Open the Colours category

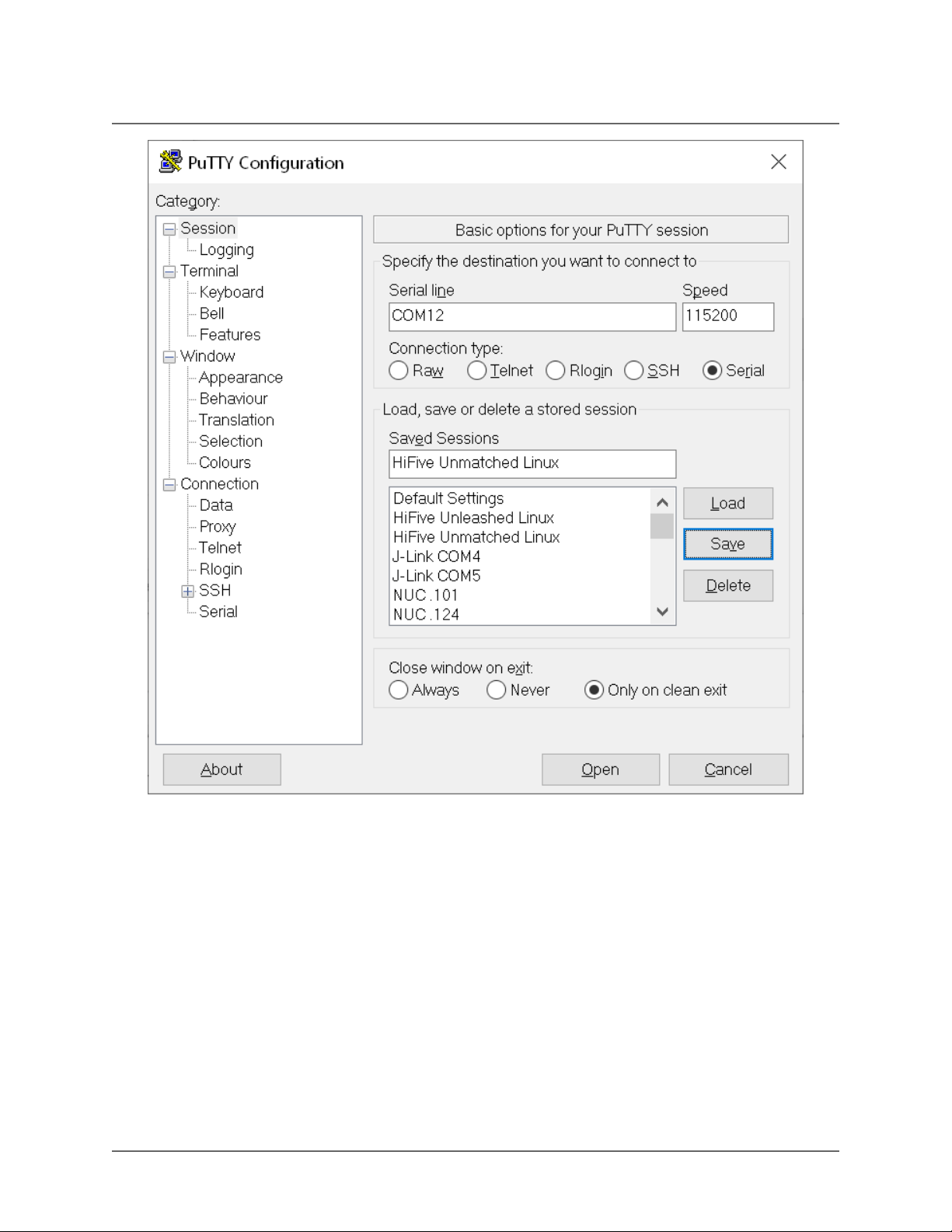coord(225,462)
